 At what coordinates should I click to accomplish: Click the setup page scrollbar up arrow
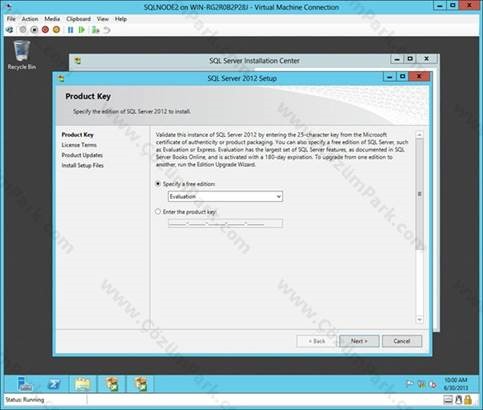pos(420,135)
